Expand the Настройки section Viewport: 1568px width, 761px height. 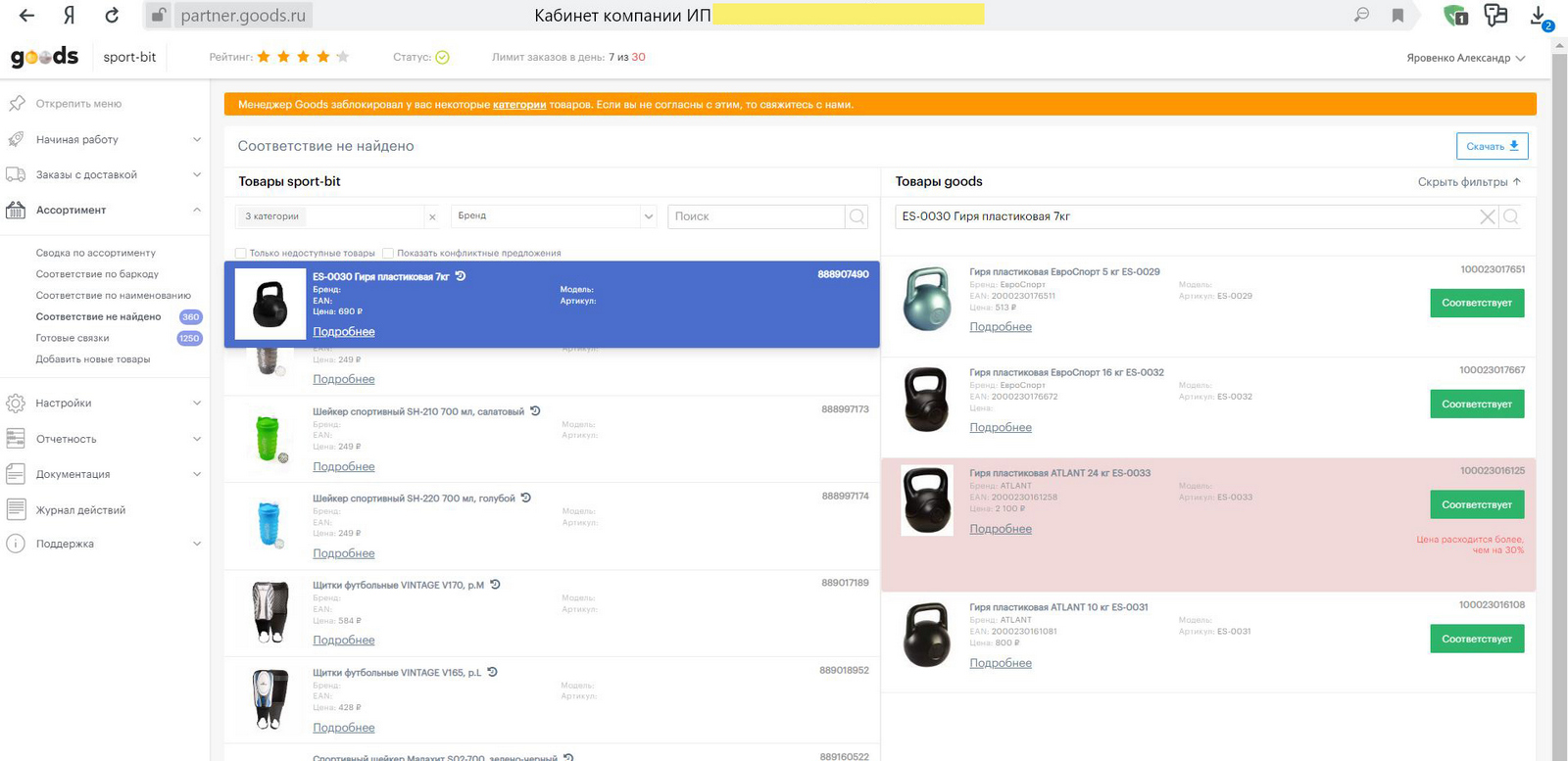point(197,404)
